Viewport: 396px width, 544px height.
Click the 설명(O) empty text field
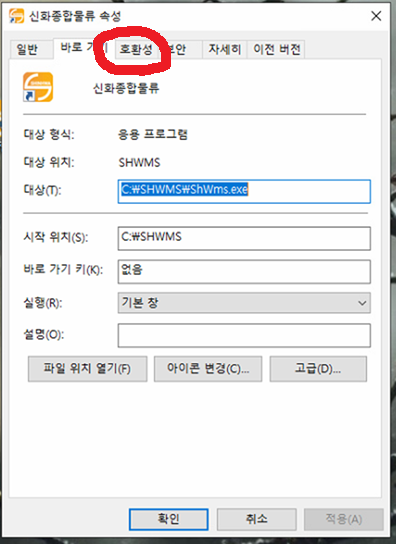(x=244, y=335)
